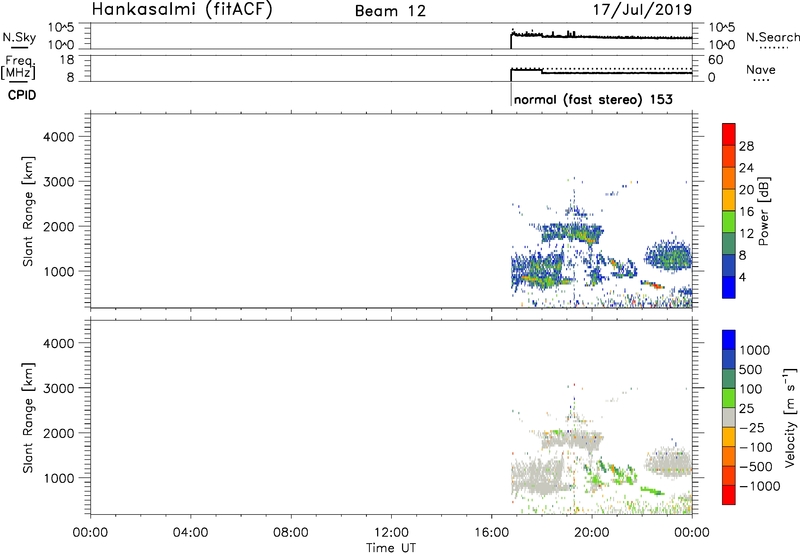Viewport: 800px width, 554px height.
Task: Click the "Time UT" x-axis label
Action: [x=391, y=548]
